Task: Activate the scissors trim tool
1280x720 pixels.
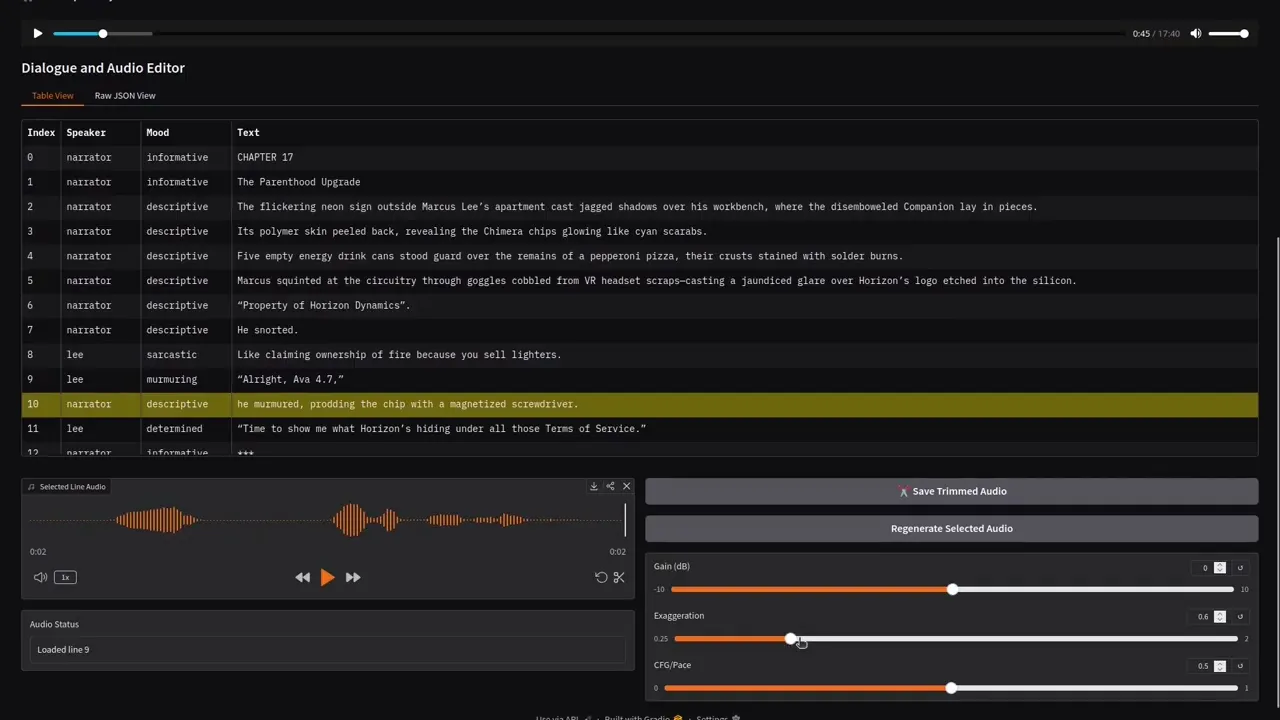Action: pyautogui.click(x=619, y=577)
